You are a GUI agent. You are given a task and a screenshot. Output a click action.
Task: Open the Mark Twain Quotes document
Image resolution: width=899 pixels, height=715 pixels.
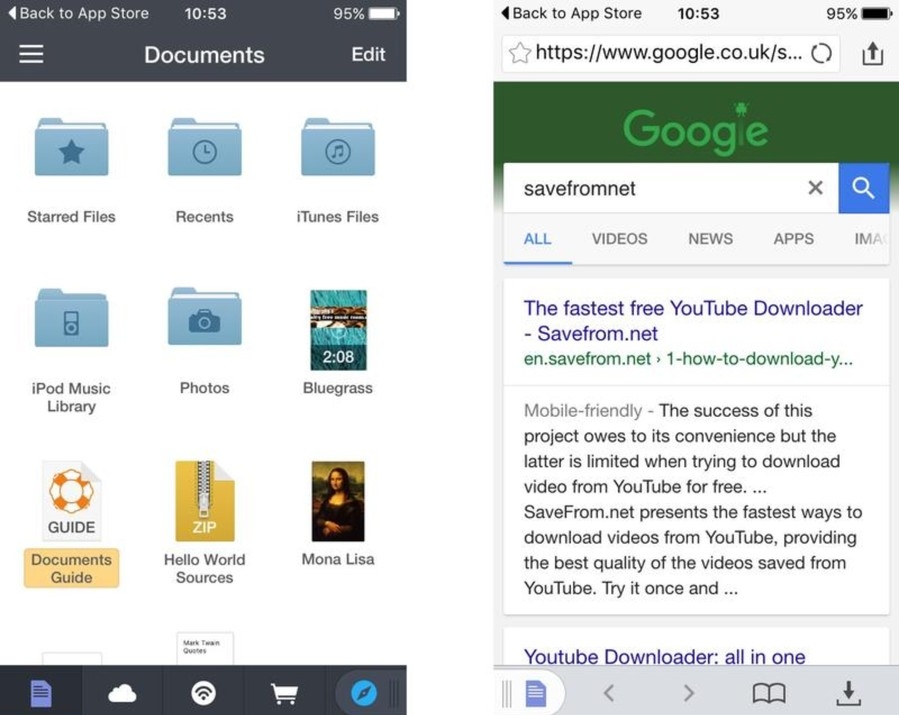click(205, 648)
